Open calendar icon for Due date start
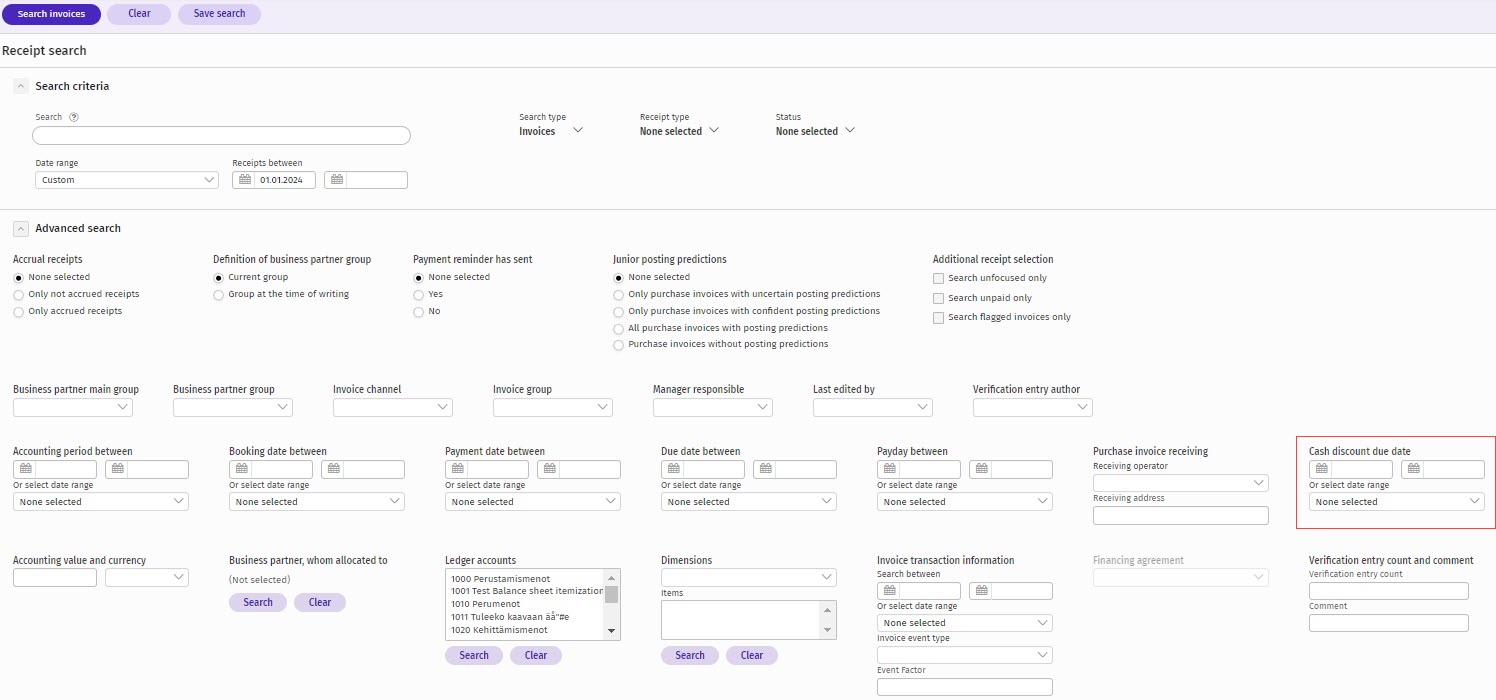This screenshot has width=1496, height=700. click(673, 469)
